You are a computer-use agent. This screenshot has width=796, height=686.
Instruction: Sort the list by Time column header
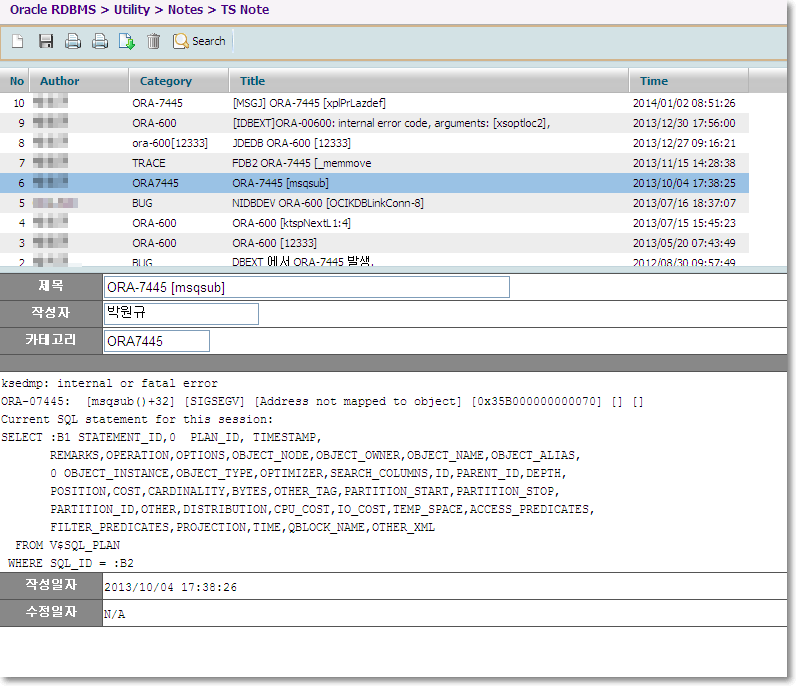coord(654,81)
